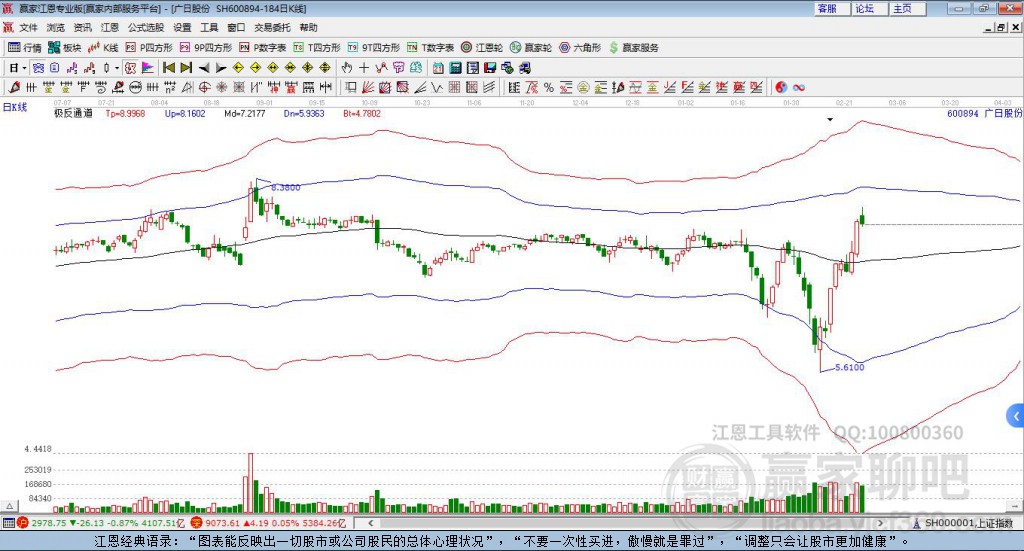The image size is (1024, 551).
Task: Open the calculator icon in toolbar
Action: 456,68
